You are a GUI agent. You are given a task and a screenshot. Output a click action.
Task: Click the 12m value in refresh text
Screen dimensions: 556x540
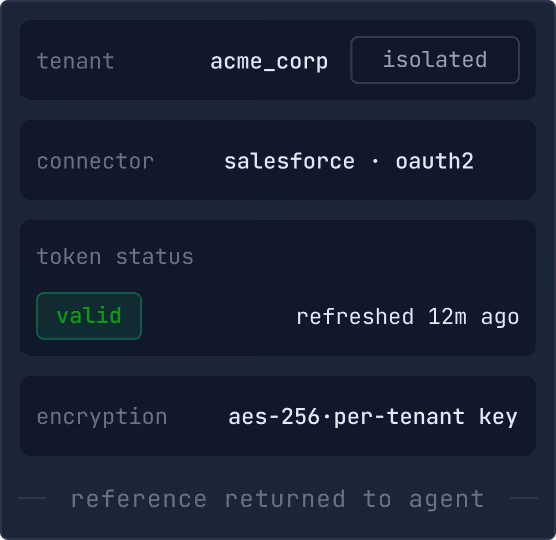(x=447, y=316)
